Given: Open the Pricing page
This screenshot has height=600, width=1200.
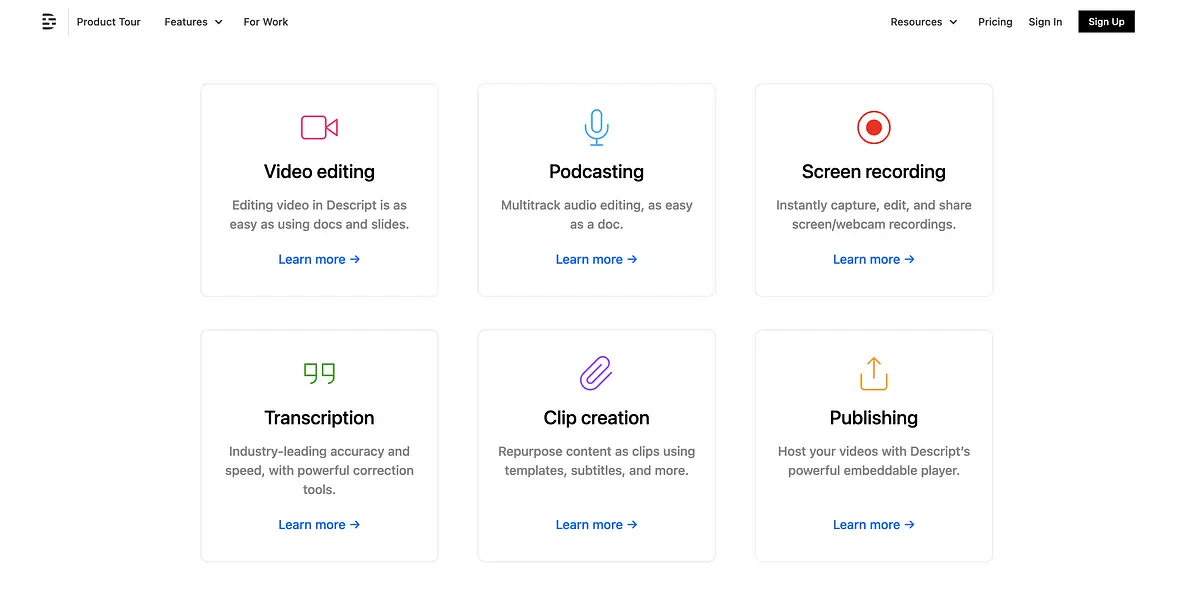Looking at the screenshot, I should click(995, 22).
